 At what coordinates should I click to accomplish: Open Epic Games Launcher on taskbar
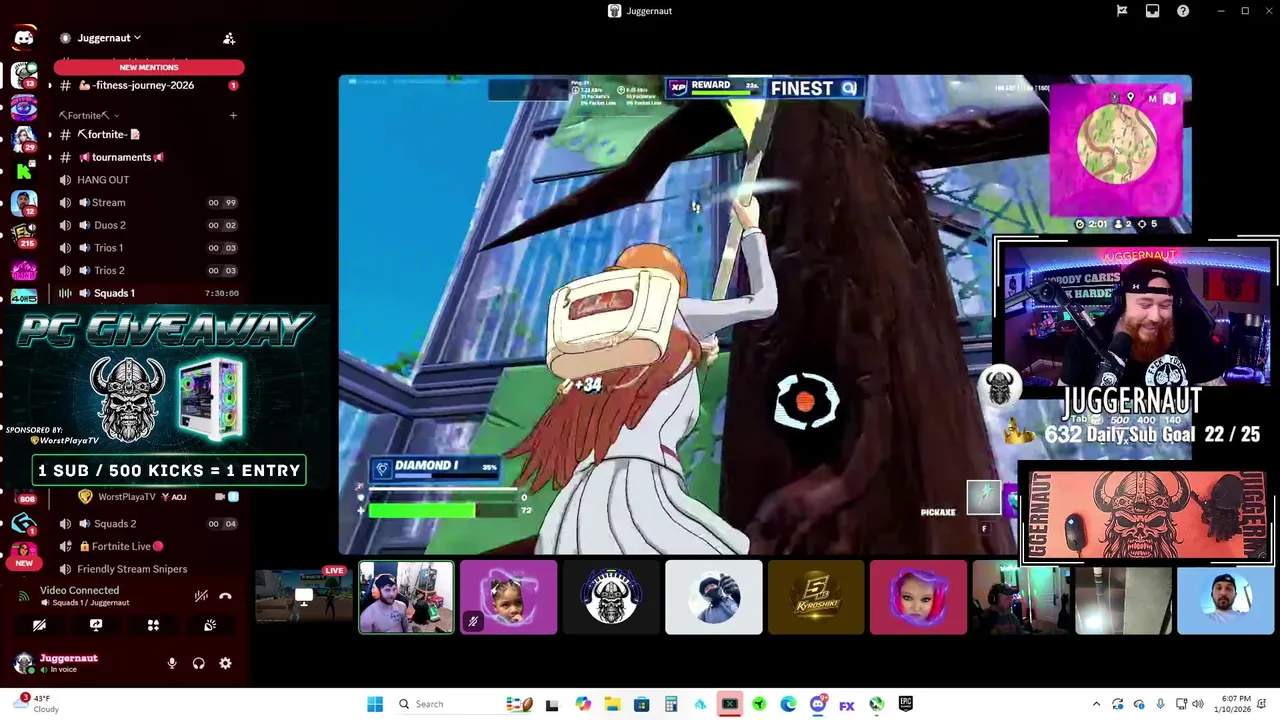point(905,704)
